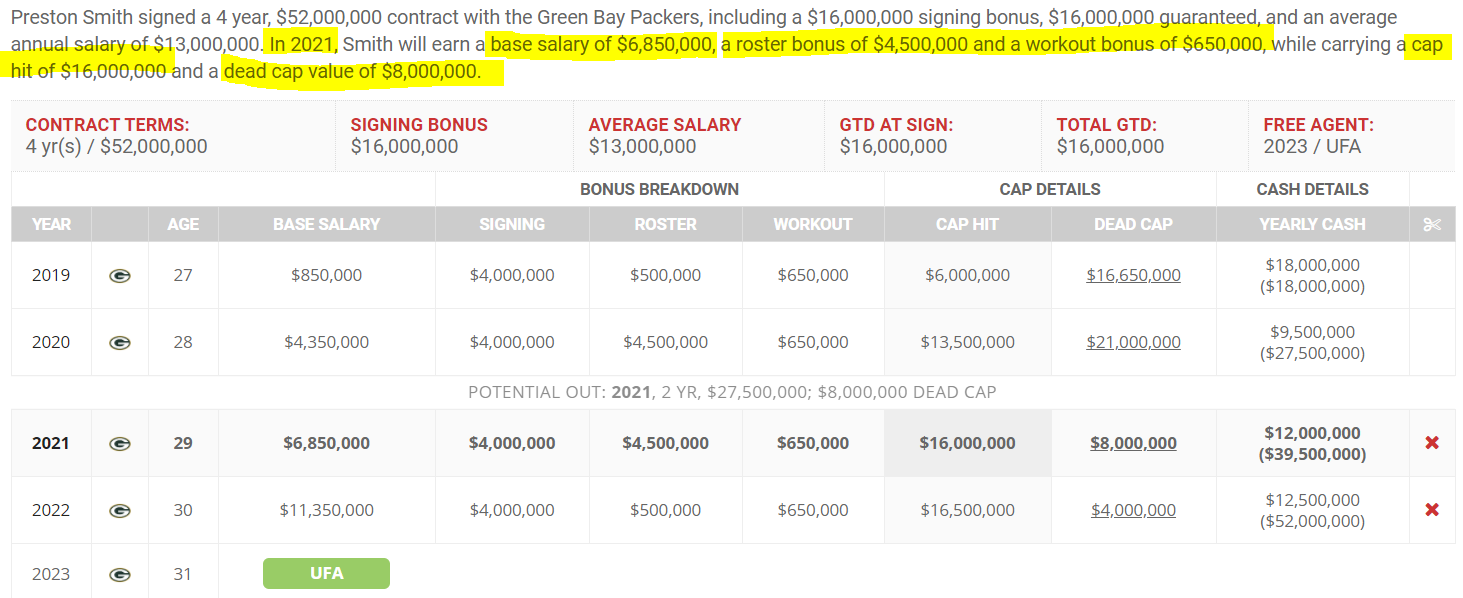Open the $21,000,000 dead cap link
The height and width of the screenshot is (598, 1463).
click(1133, 342)
